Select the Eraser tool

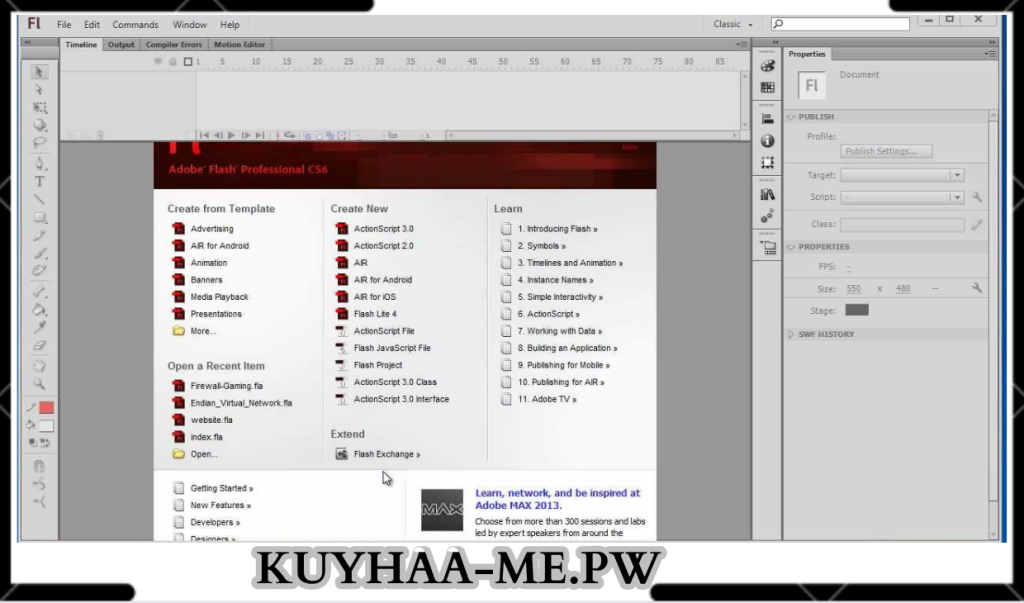[39, 345]
